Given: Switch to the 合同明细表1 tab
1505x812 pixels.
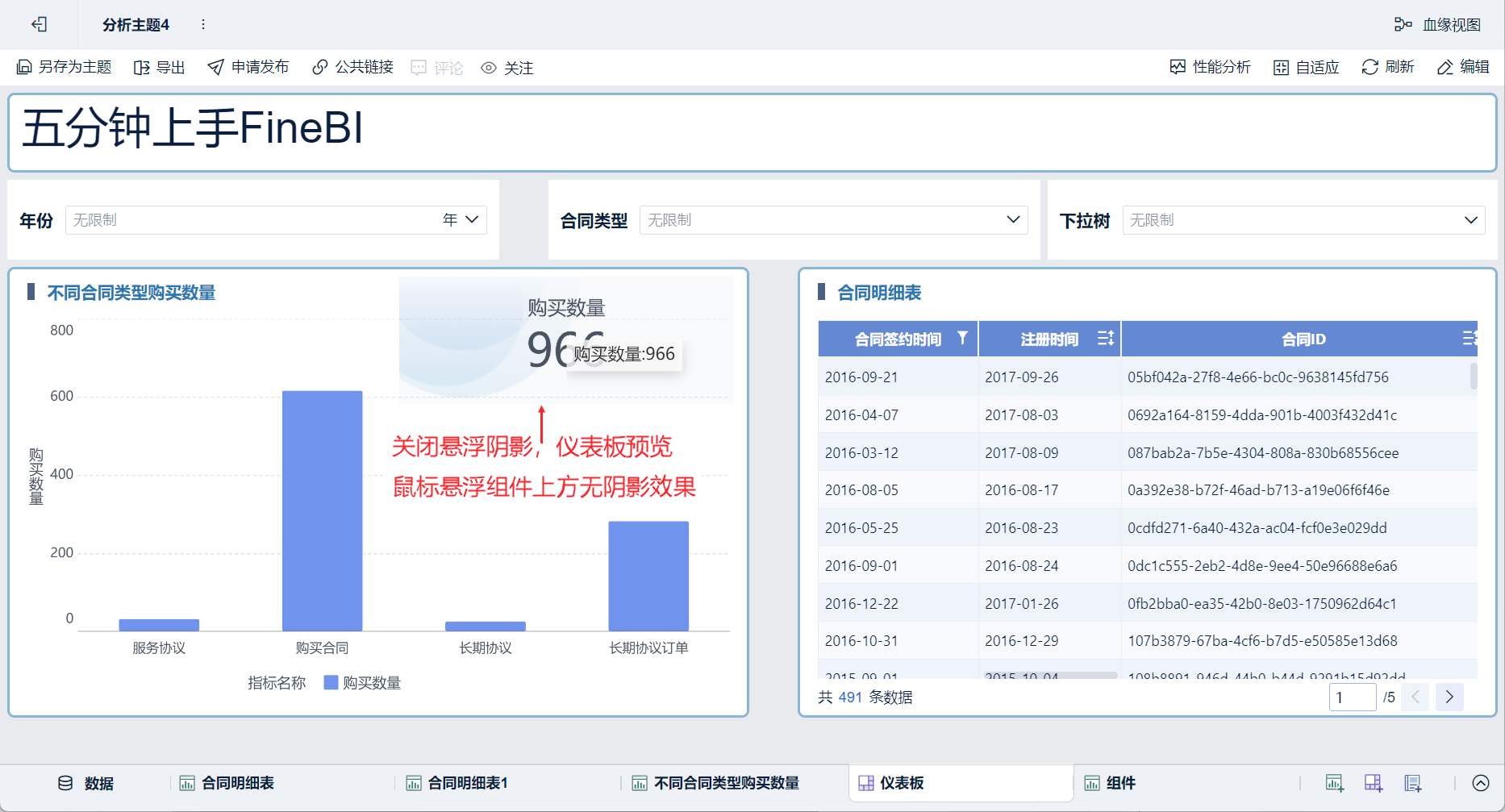Looking at the screenshot, I should coord(457,783).
